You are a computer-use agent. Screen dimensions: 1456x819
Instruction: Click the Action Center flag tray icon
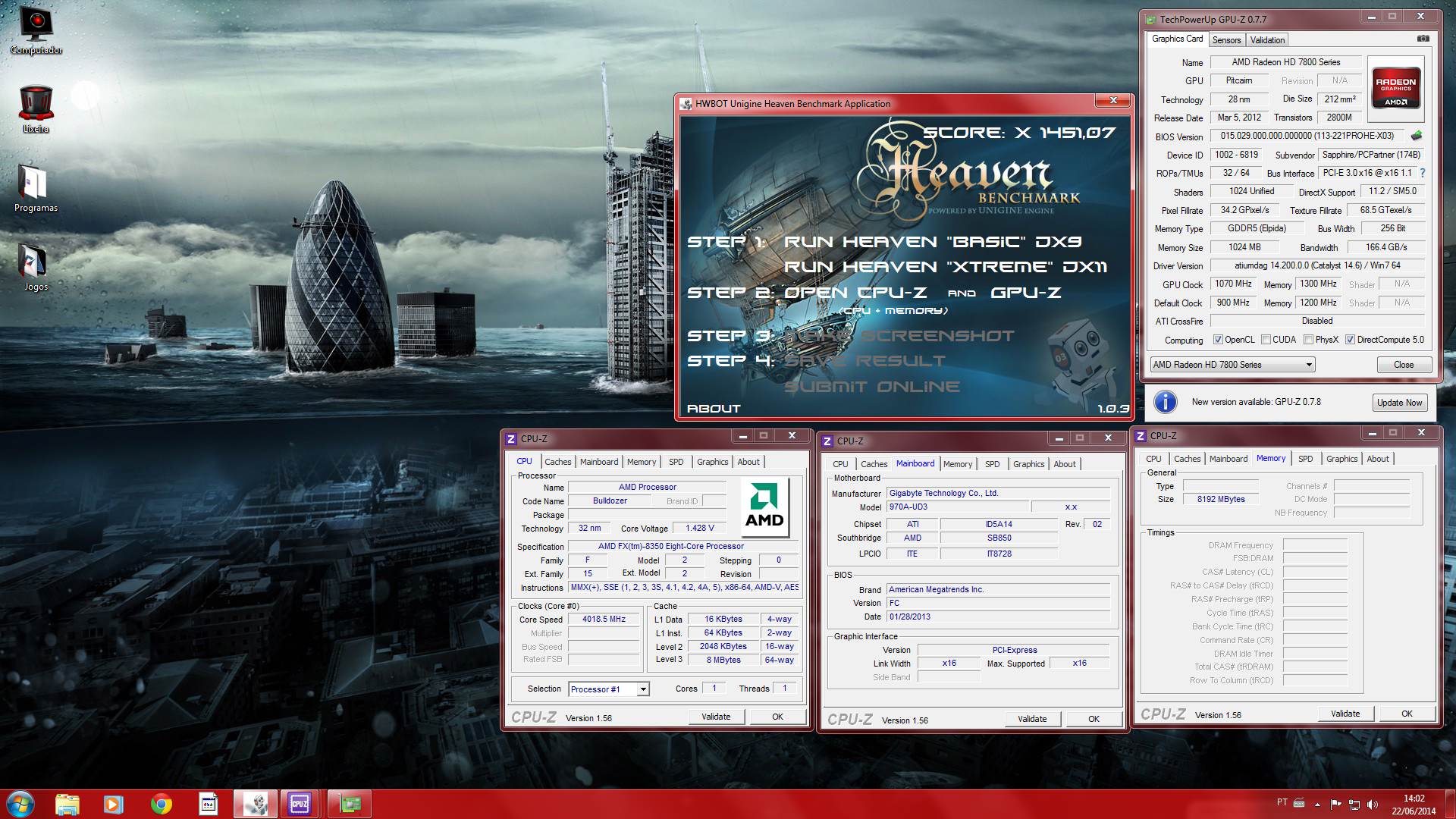click(1335, 804)
